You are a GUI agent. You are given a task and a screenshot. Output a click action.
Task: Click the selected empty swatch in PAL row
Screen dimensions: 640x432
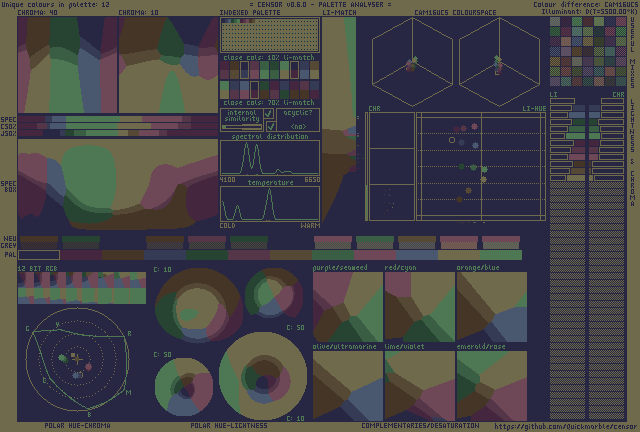click(x=39, y=255)
